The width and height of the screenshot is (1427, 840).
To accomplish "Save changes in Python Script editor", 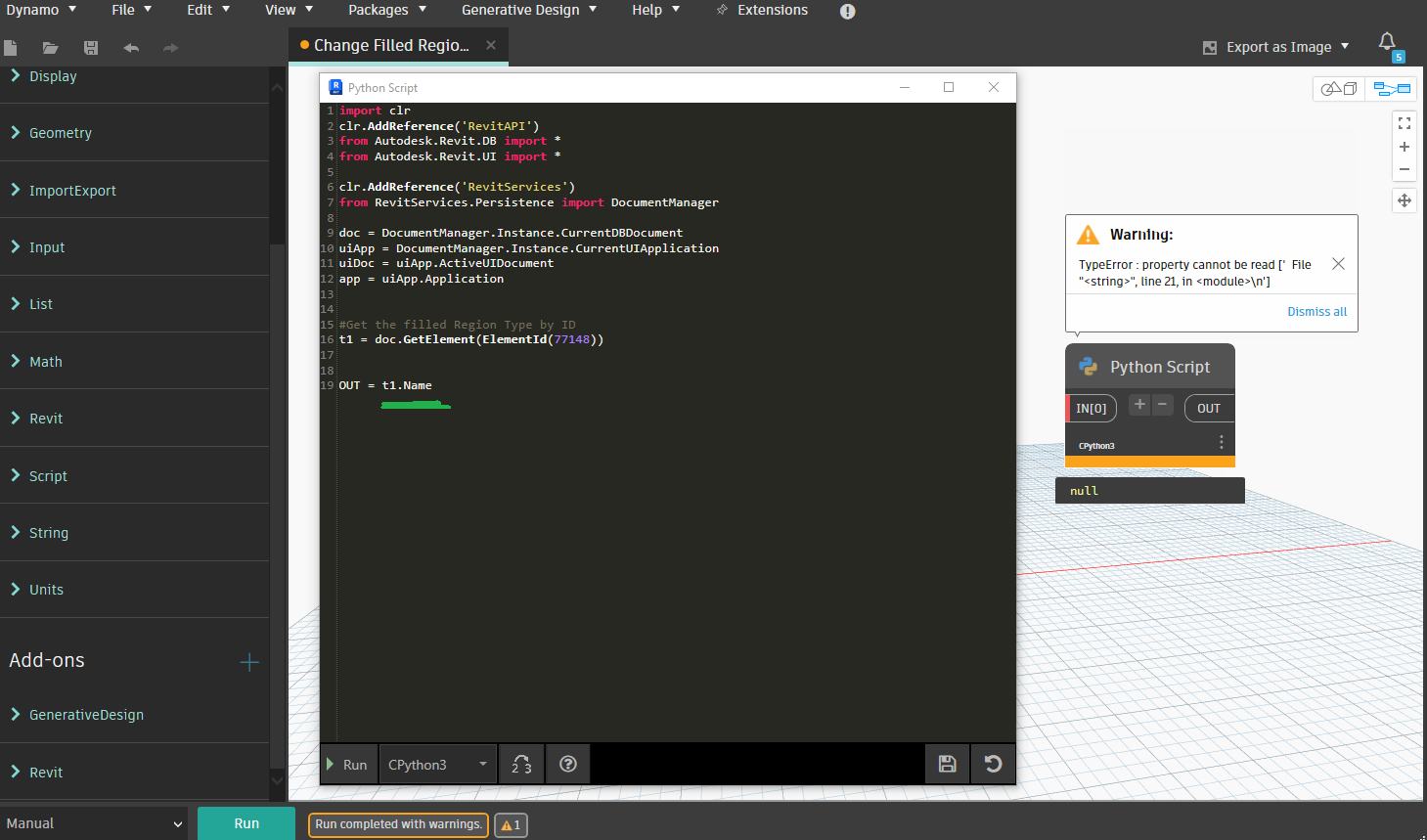I will click(947, 765).
